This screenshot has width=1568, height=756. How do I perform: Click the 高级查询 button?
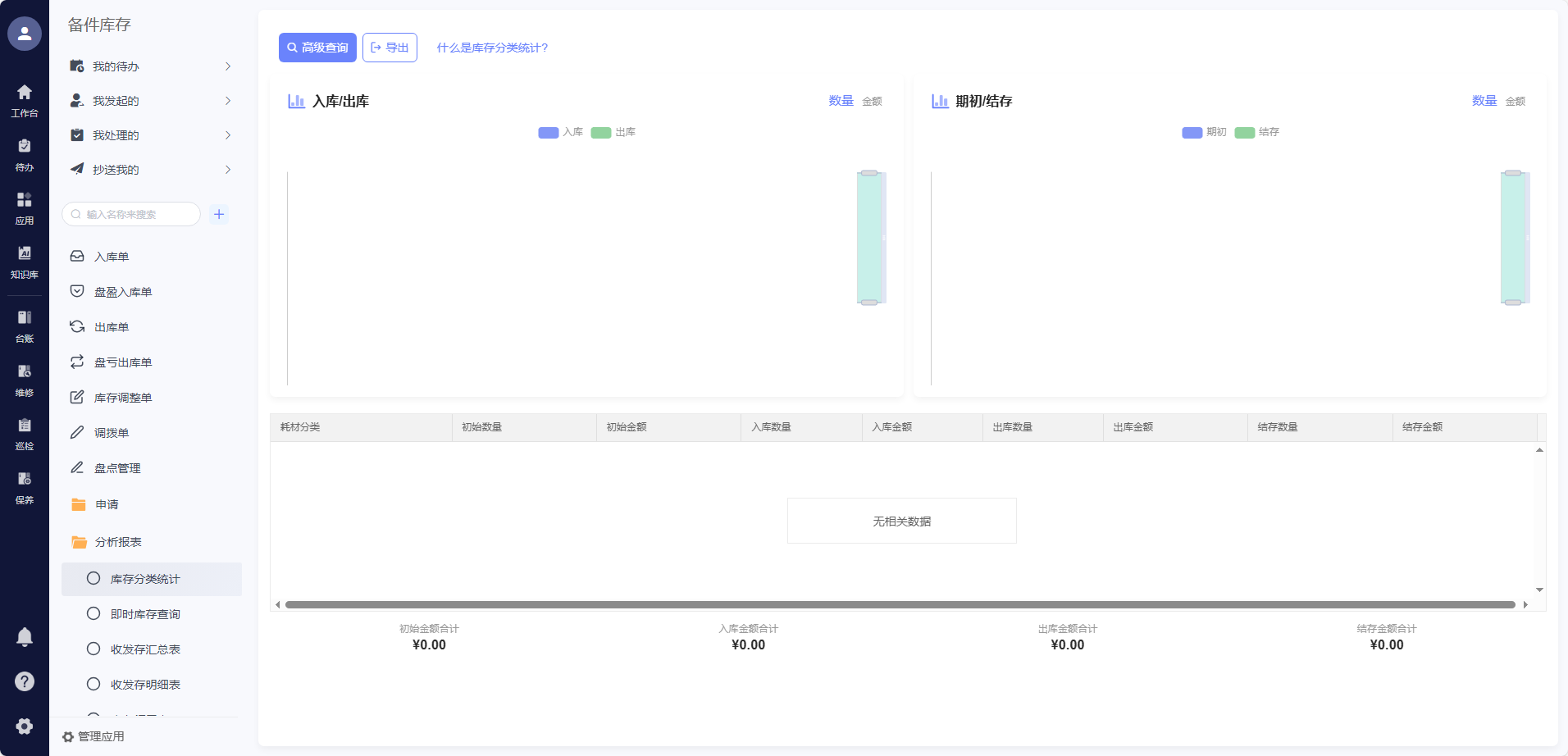tap(317, 48)
